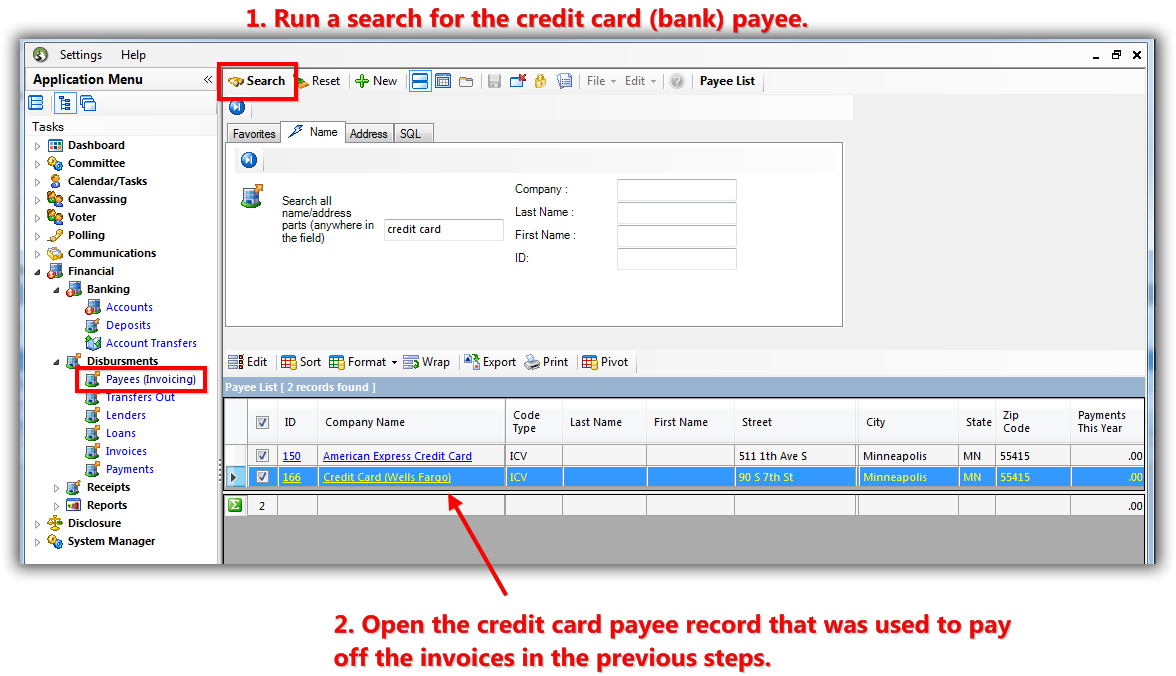This screenshot has width=1176, height=676.
Task: Switch to the Favorites tab
Action: [x=254, y=134]
